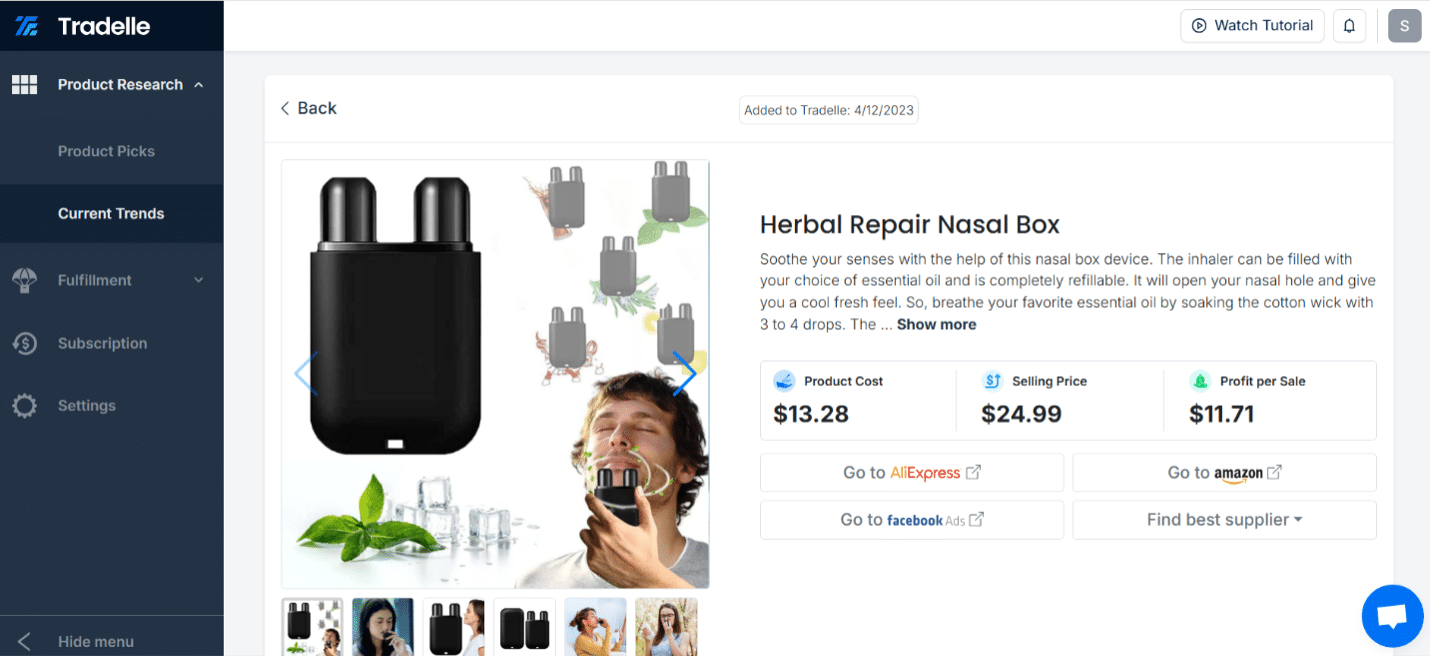This screenshot has width=1430, height=660.
Task: Go to Amazon listing
Action: pos(1224,473)
